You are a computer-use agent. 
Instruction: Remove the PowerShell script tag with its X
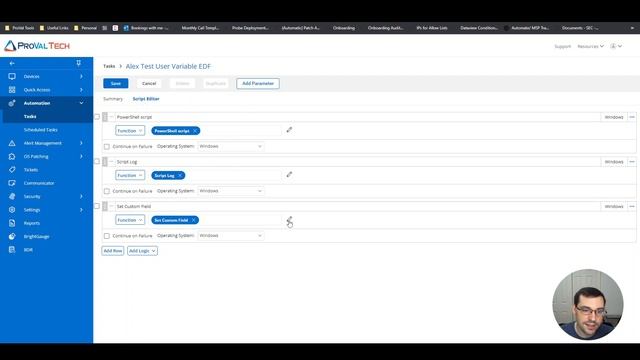tap(195, 131)
